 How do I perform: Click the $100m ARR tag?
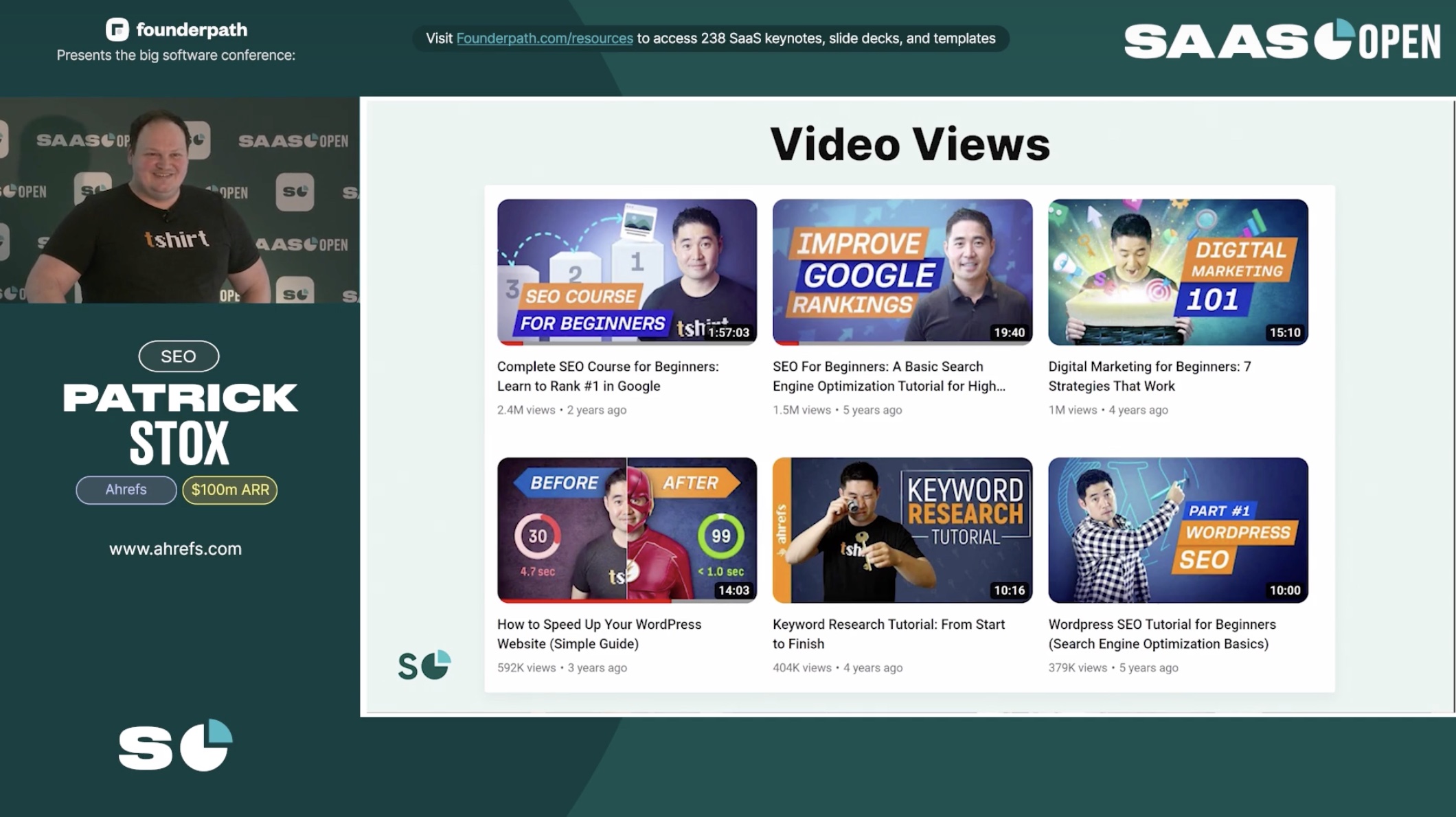(230, 490)
